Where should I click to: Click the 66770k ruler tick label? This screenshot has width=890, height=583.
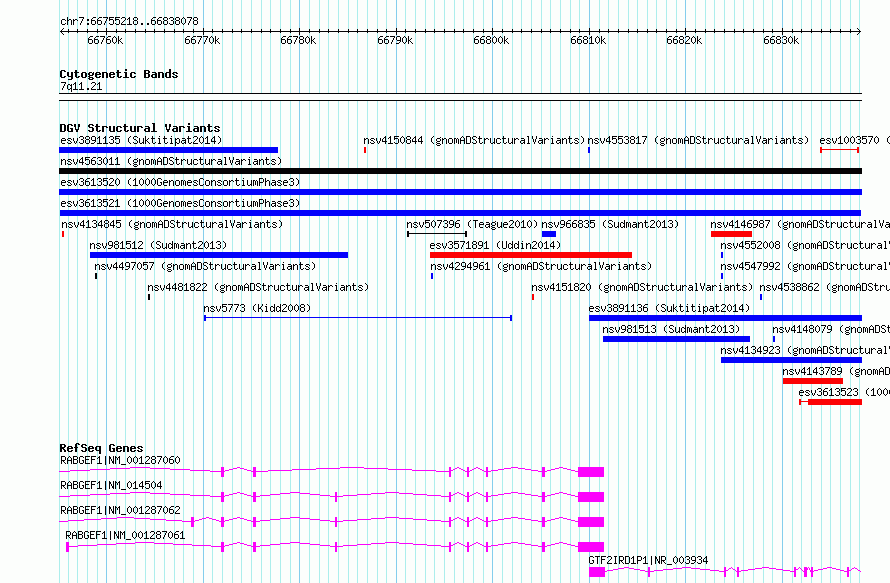tap(202, 41)
